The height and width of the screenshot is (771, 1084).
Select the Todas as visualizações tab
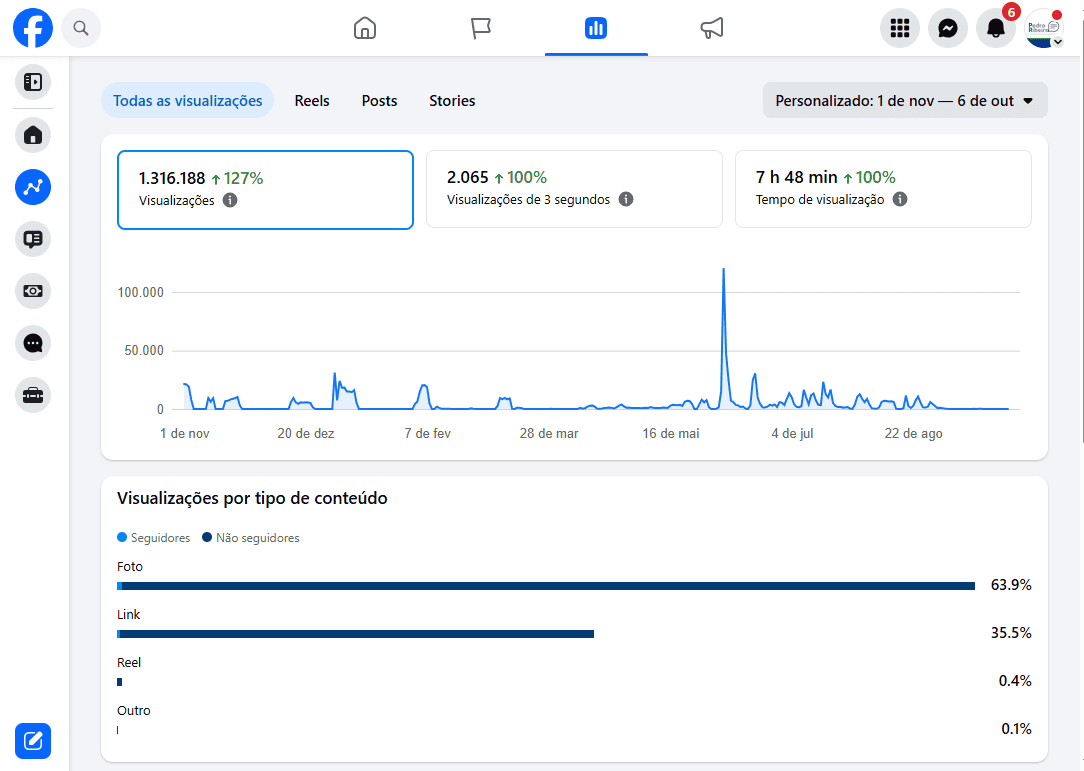(x=187, y=101)
